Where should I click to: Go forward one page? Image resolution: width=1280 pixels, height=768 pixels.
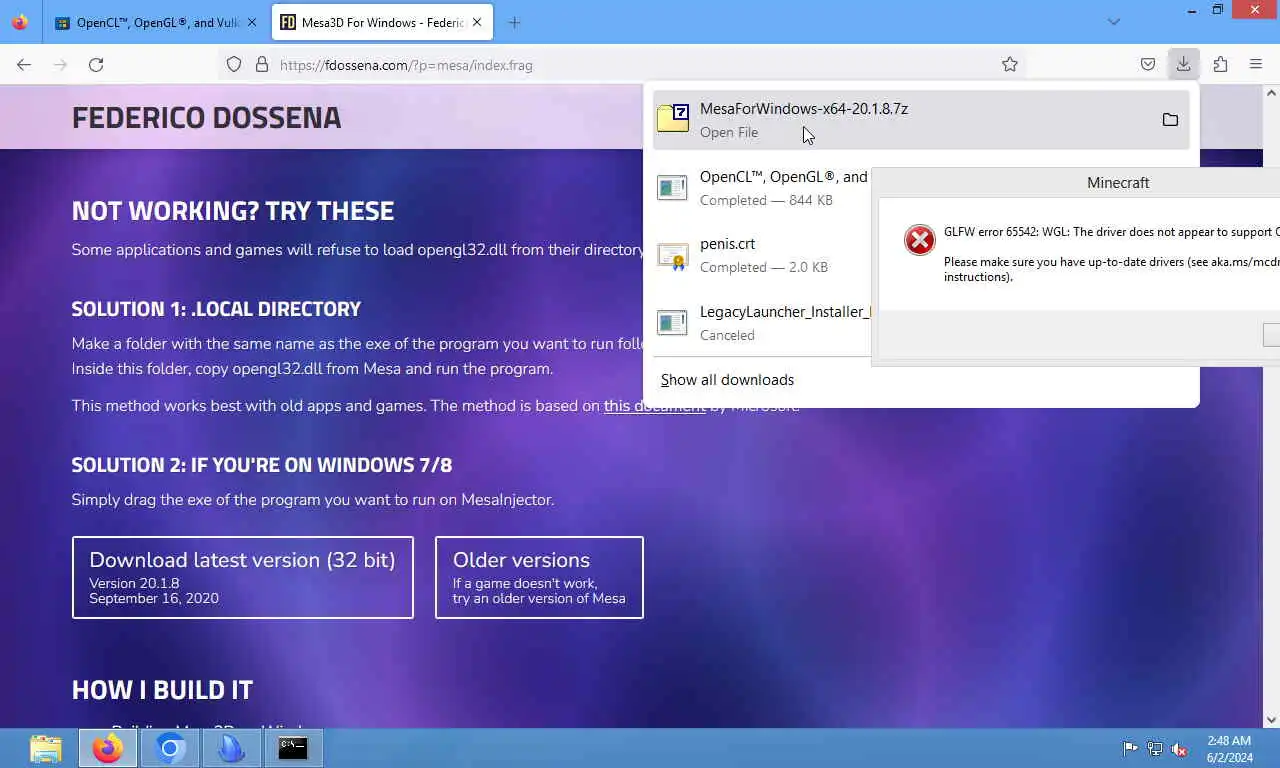point(60,65)
